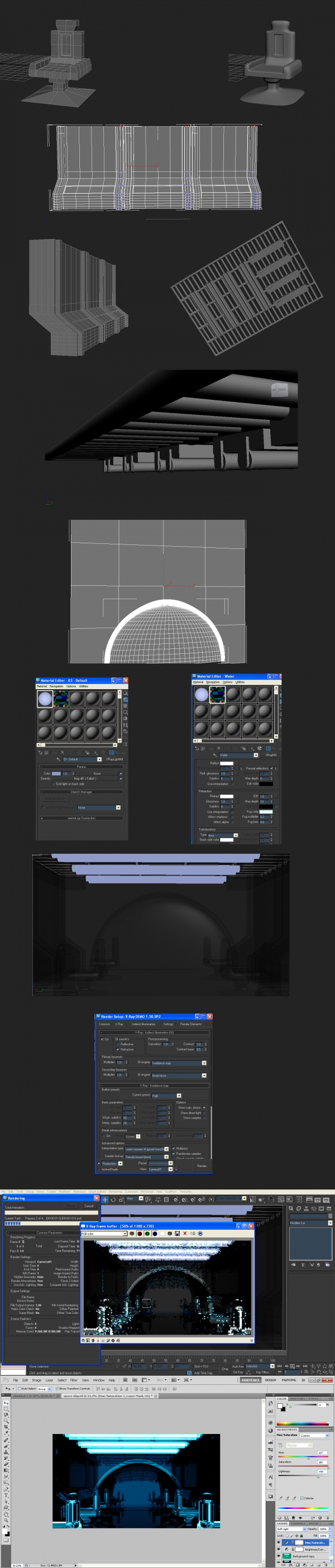This screenshot has height=1568, width=335.
Task: Click the save image icon in V-Ray frame buffer
Action: 178,1234
